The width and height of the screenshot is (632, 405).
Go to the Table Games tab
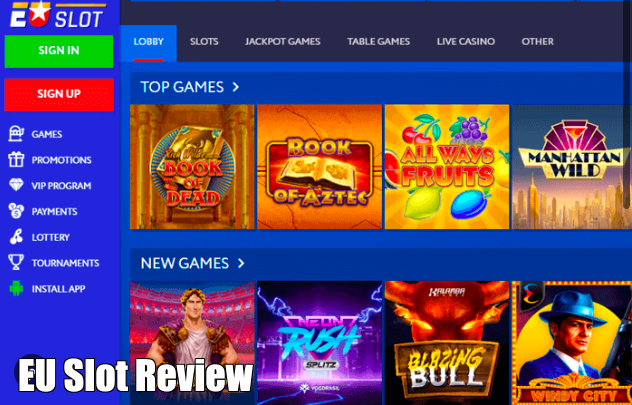(378, 42)
